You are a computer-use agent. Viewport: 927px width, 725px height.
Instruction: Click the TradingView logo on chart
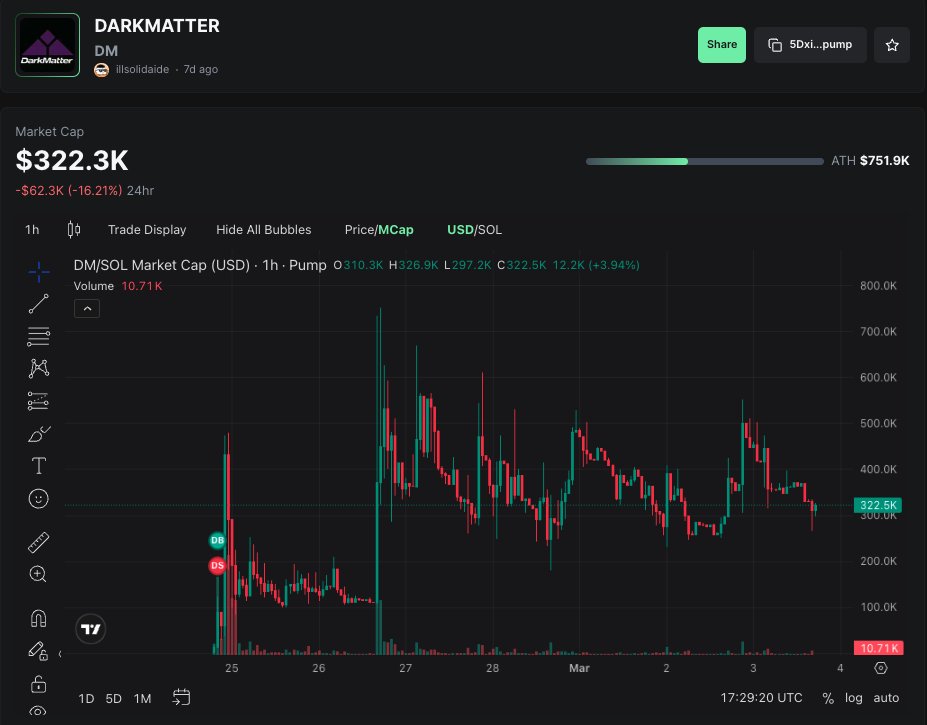coord(91,629)
